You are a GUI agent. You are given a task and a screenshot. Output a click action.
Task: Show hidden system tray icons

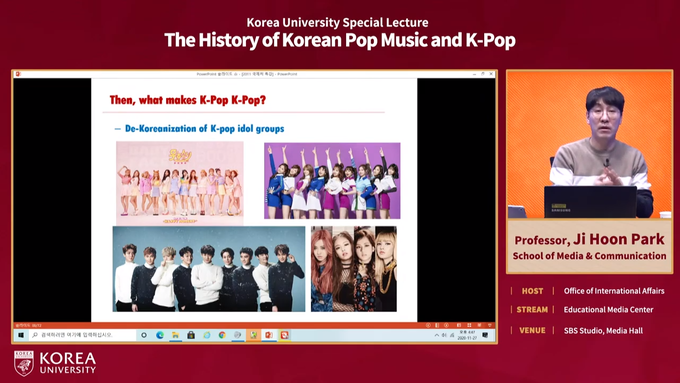click(x=436, y=335)
